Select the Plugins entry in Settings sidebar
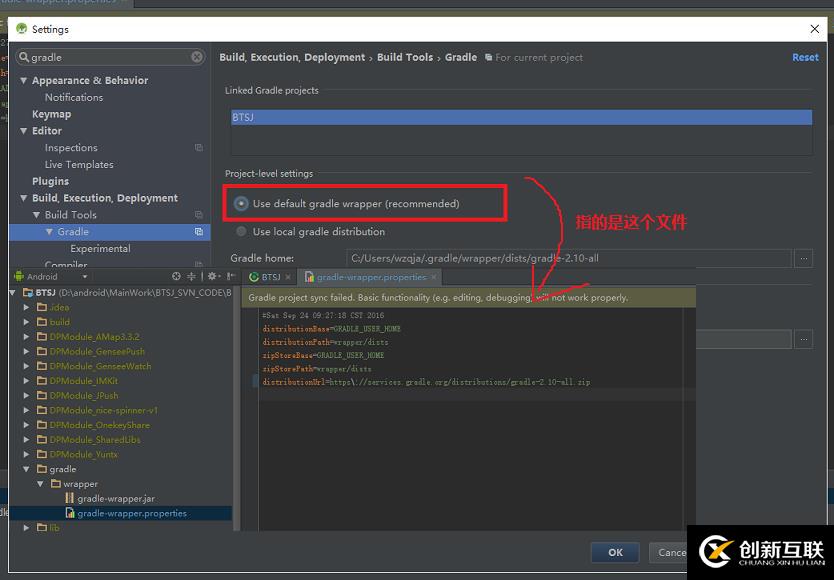Viewport: 834px width, 580px height. click(x=49, y=181)
